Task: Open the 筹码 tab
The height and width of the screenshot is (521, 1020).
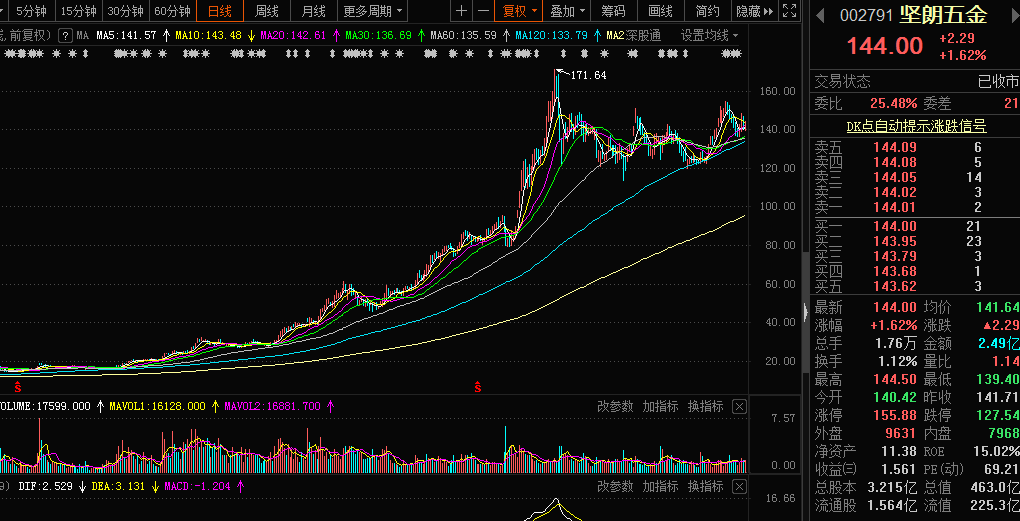Action: tap(613, 11)
